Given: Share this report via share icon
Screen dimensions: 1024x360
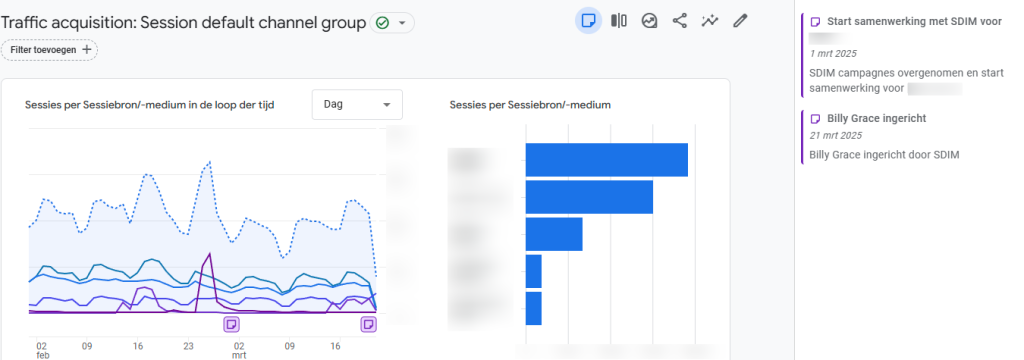Looking at the screenshot, I should 680,21.
